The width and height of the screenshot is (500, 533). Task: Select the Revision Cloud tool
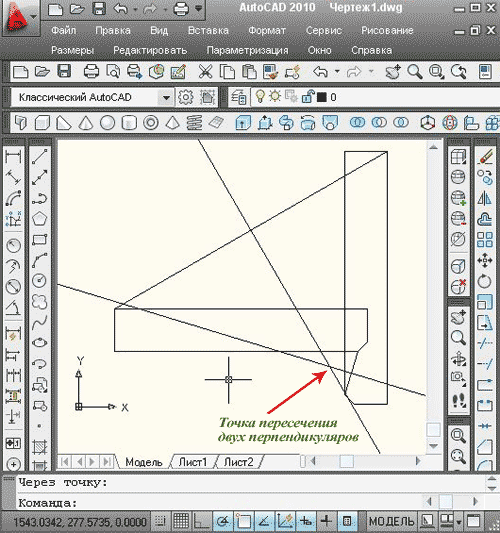[40, 302]
